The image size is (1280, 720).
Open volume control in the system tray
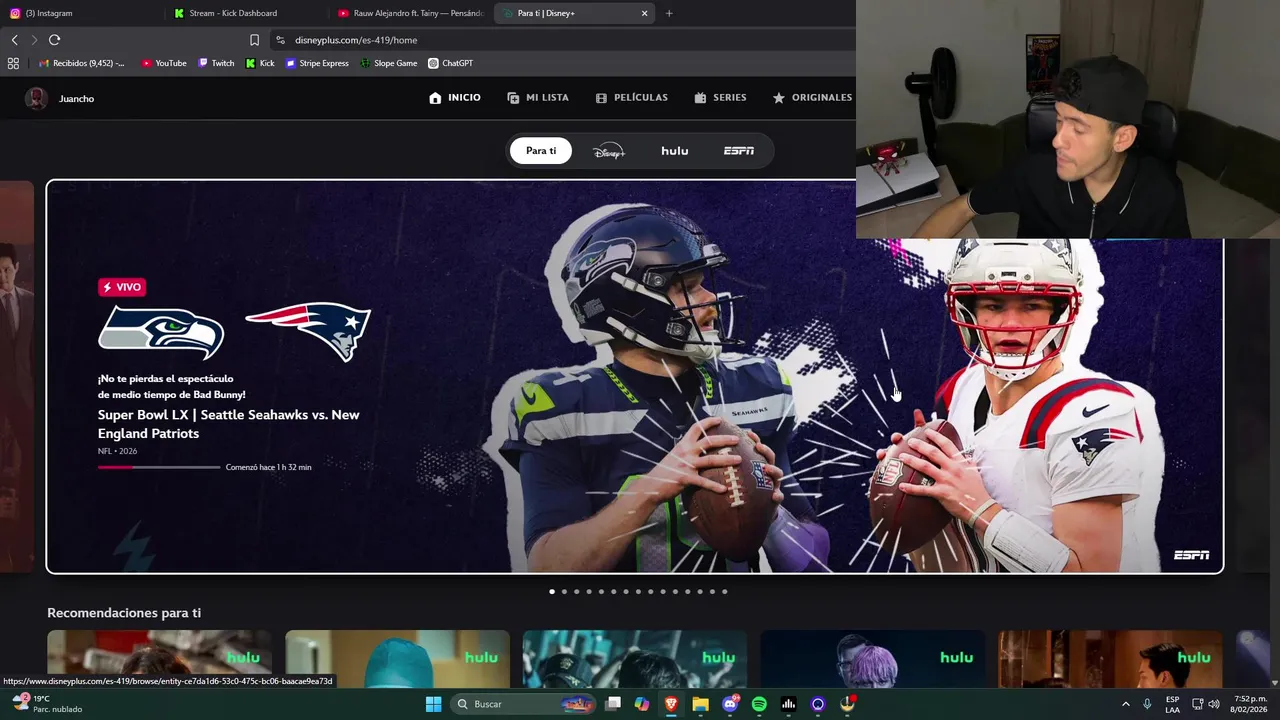coord(1214,704)
